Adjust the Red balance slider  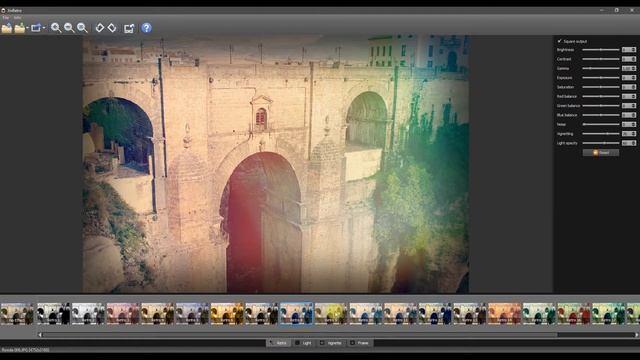[601, 96]
